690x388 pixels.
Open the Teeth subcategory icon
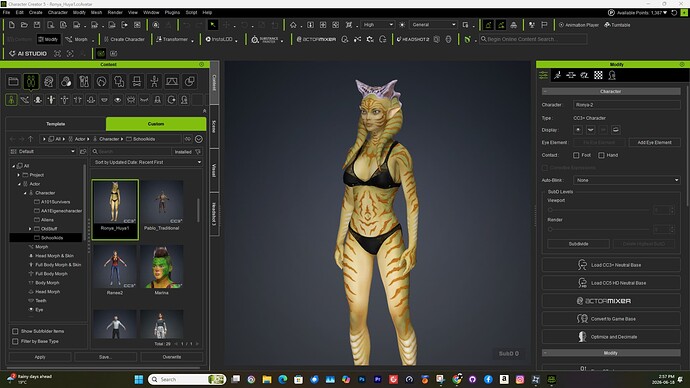point(104,100)
